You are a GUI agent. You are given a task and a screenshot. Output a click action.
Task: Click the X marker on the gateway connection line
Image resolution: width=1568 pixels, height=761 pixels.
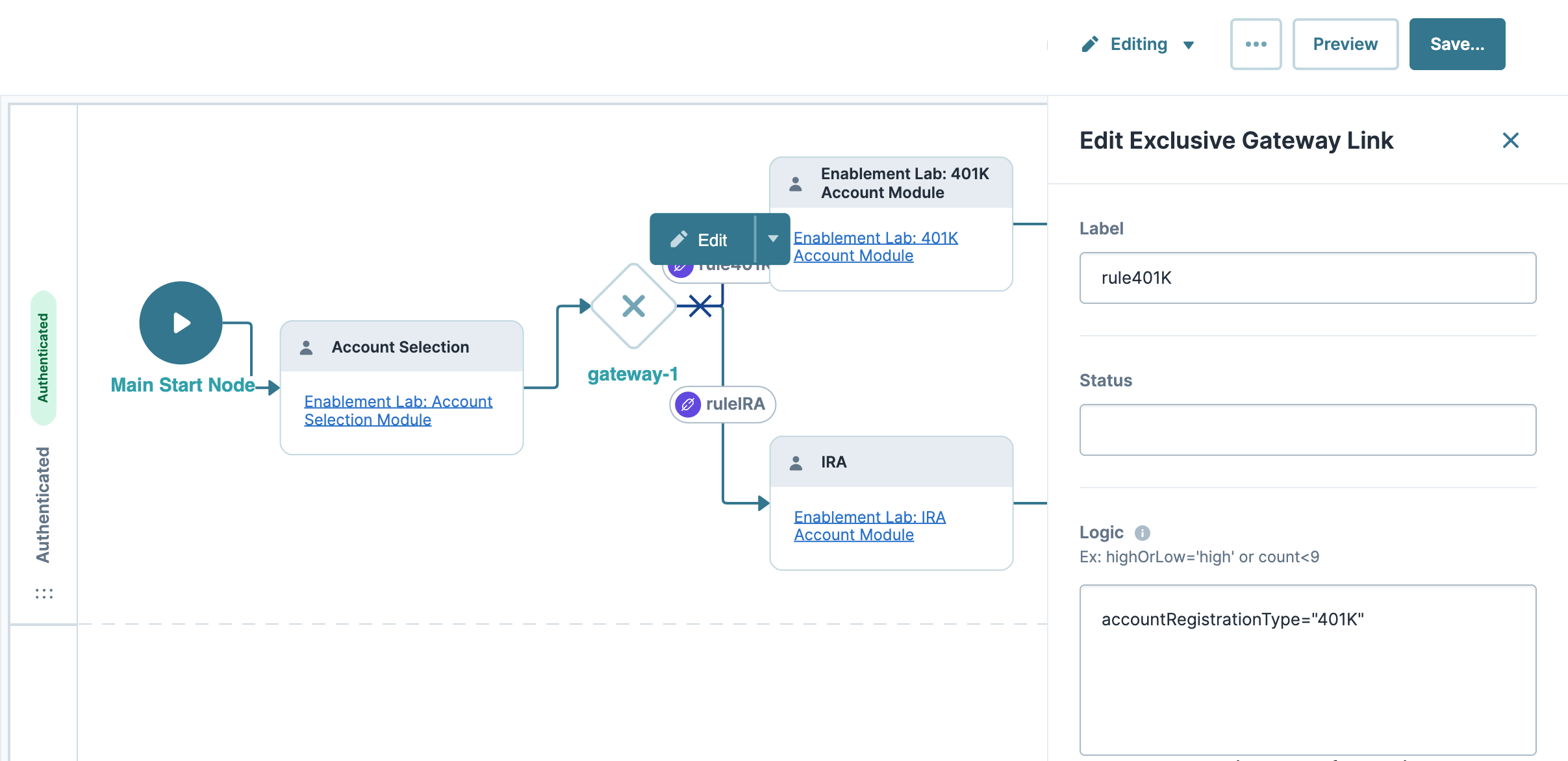[x=700, y=306]
